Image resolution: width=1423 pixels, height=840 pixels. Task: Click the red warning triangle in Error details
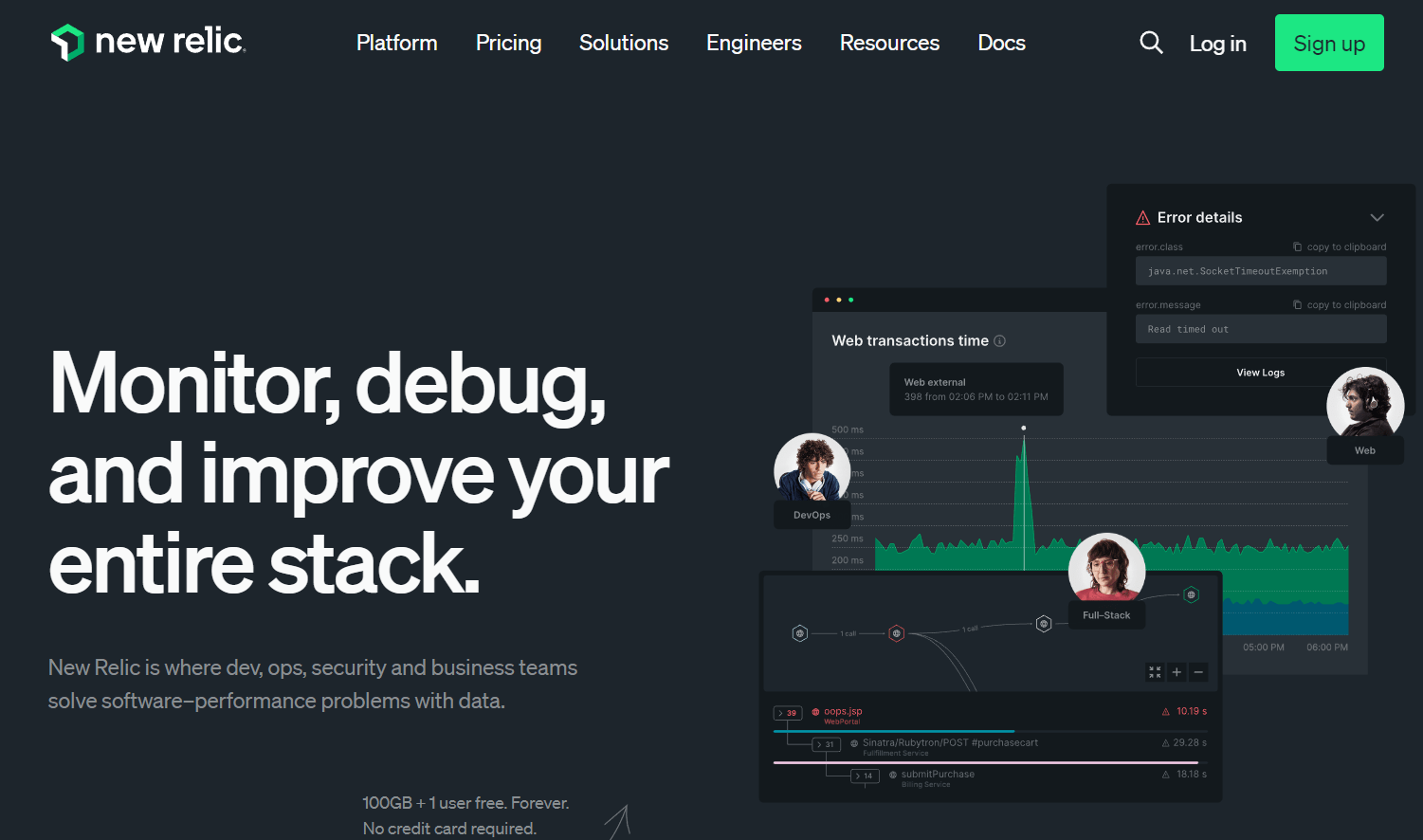(1142, 217)
